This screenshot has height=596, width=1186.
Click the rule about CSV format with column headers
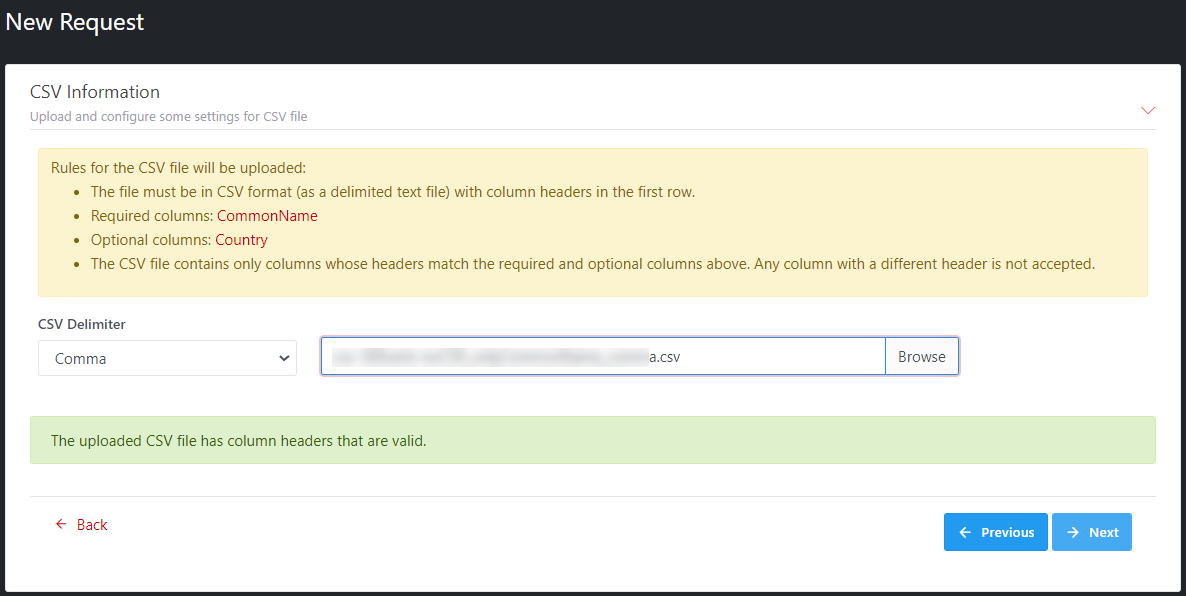click(392, 192)
